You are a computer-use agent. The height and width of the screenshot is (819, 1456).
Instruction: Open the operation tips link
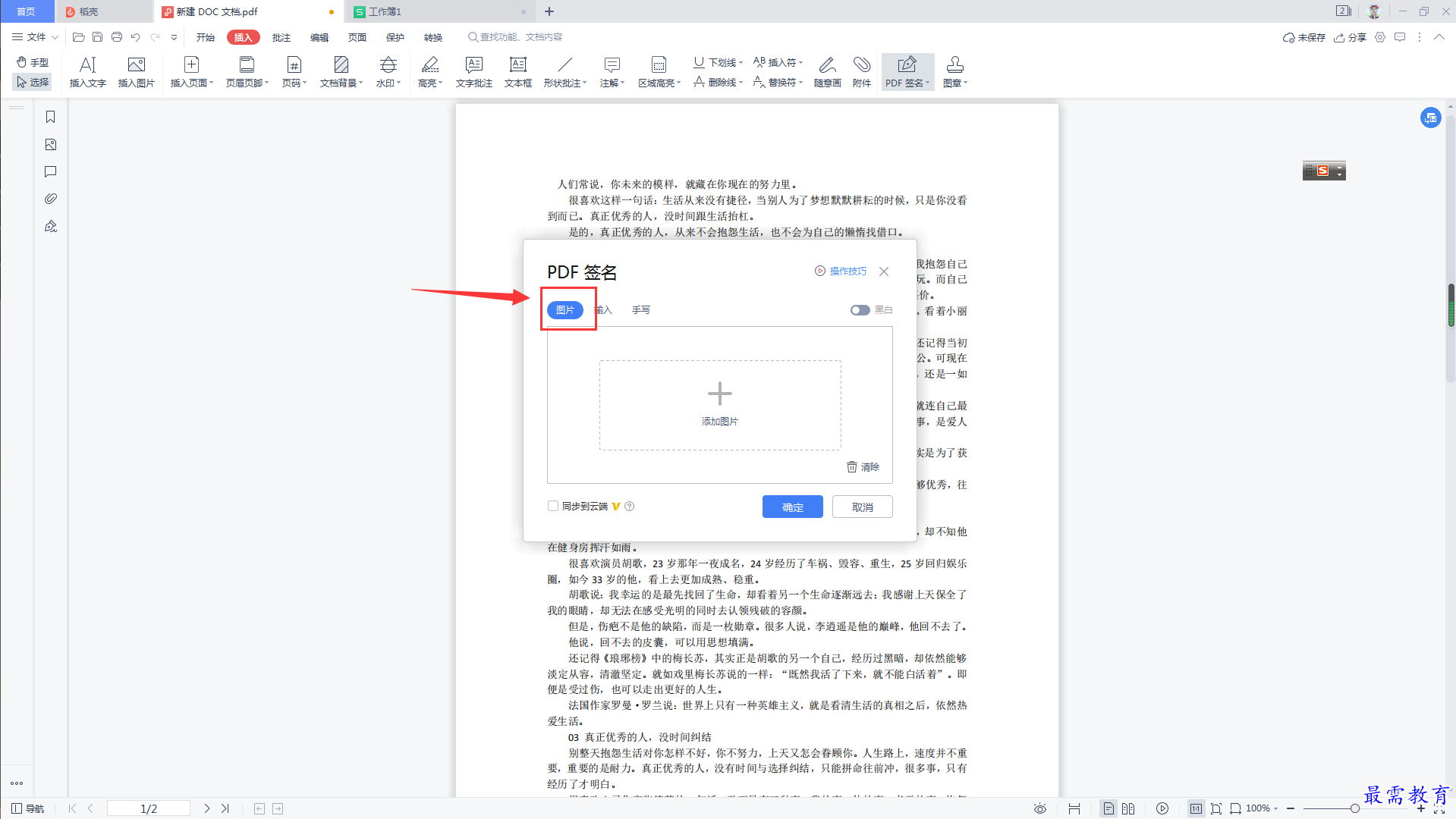[x=841, y=271]
